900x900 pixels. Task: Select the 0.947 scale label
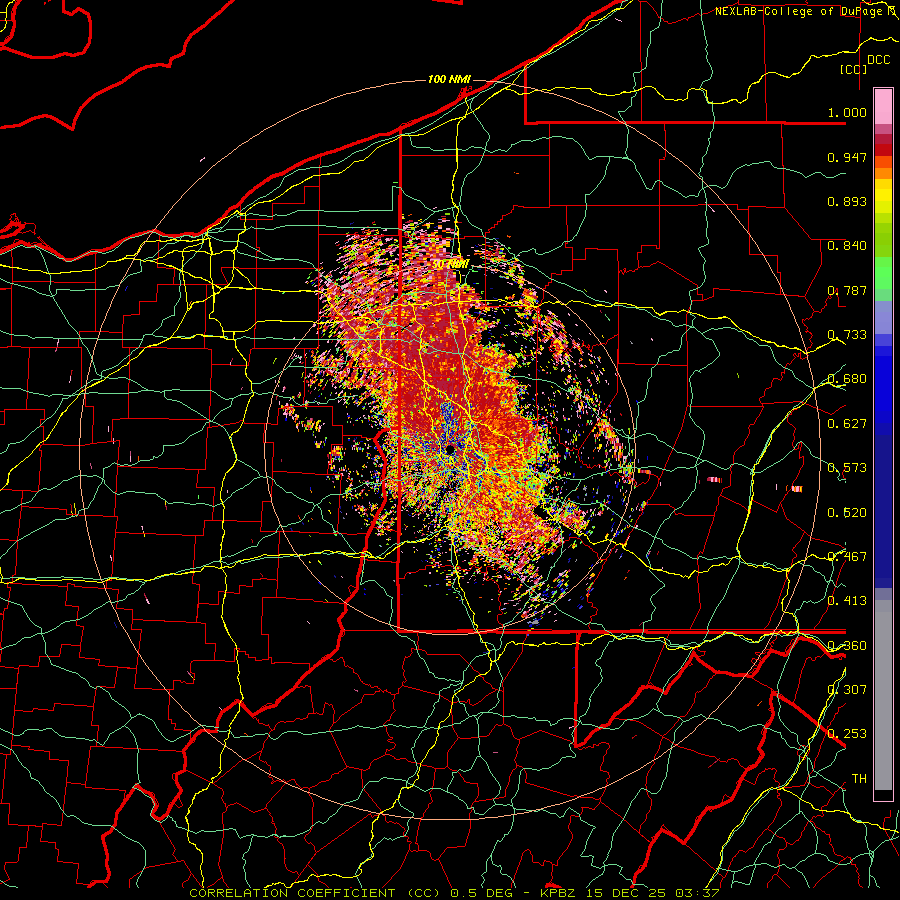pyautogui.click(x=847, y=157)
